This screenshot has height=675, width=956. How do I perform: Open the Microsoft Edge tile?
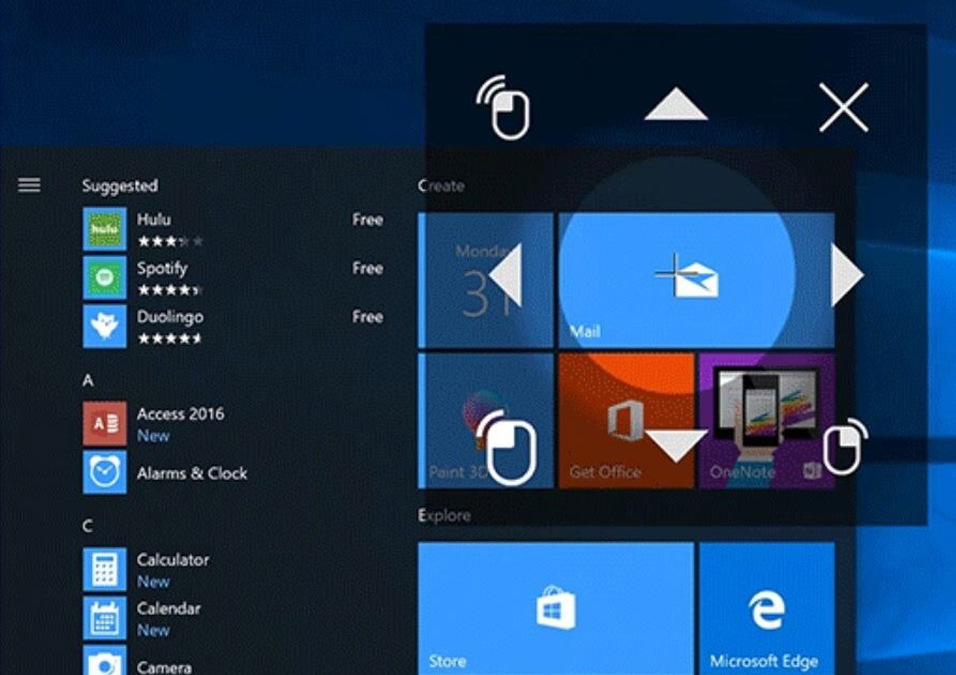(x=767, y=609)
